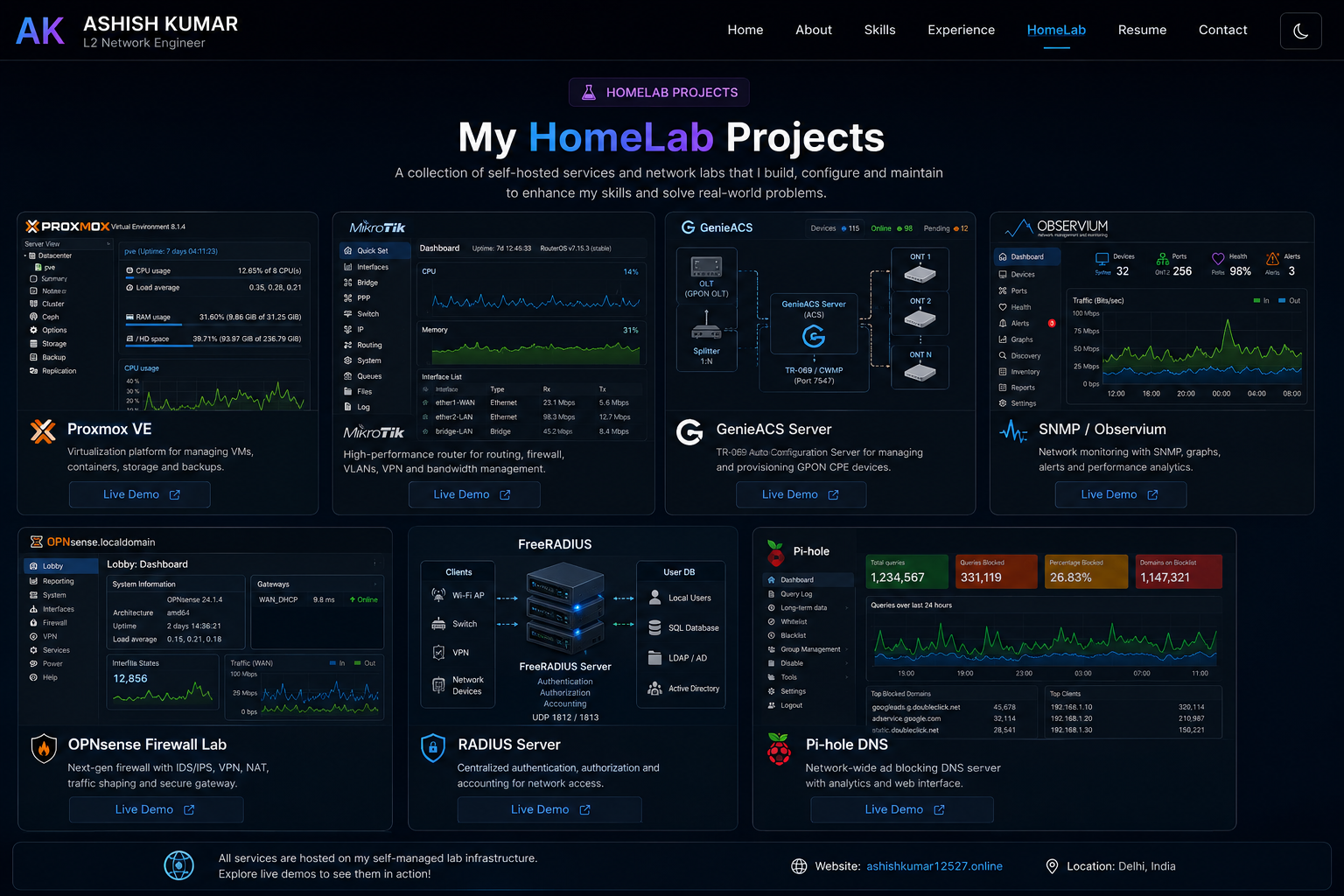
Task: Select the HomeLab nav item
Action: (1056, 30)
